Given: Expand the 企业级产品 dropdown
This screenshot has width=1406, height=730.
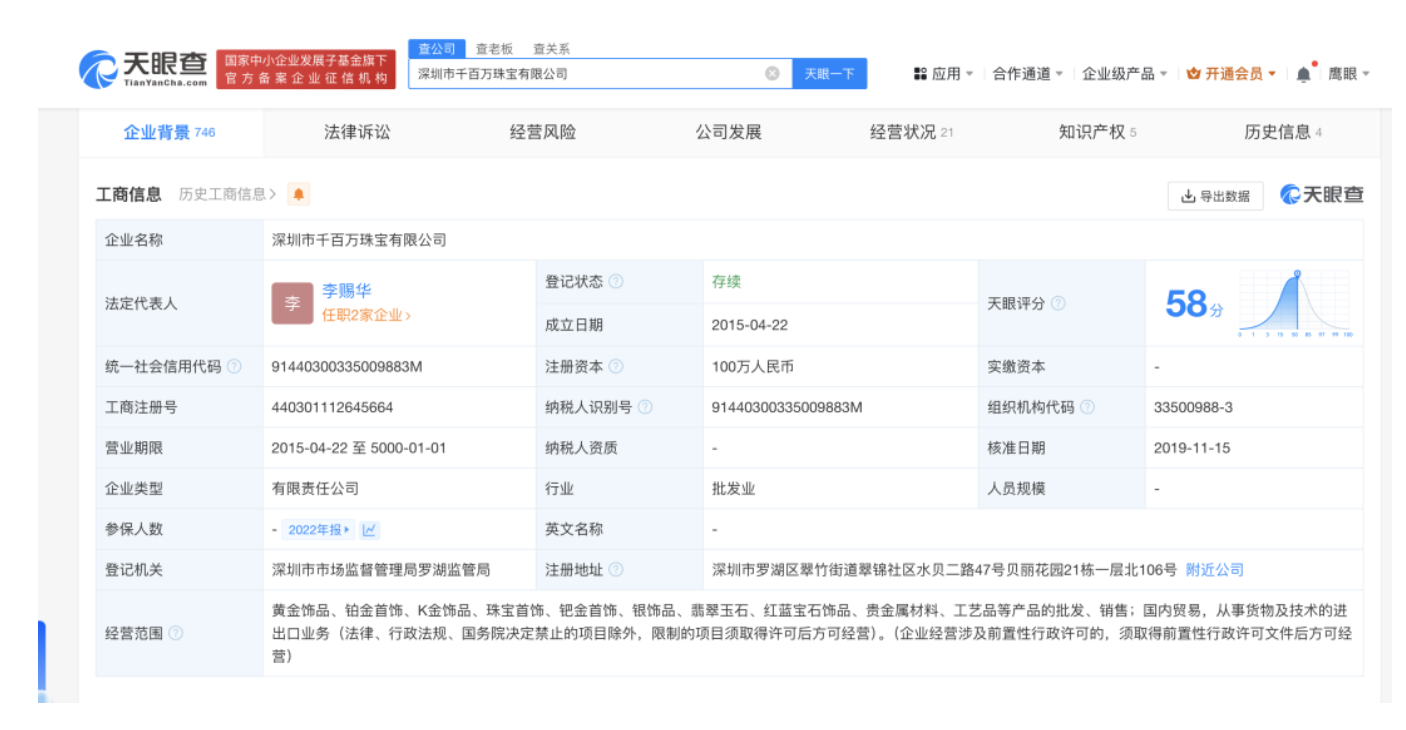Looking at the screenshot, I should pyautogui.click(x=1124, y=74).
